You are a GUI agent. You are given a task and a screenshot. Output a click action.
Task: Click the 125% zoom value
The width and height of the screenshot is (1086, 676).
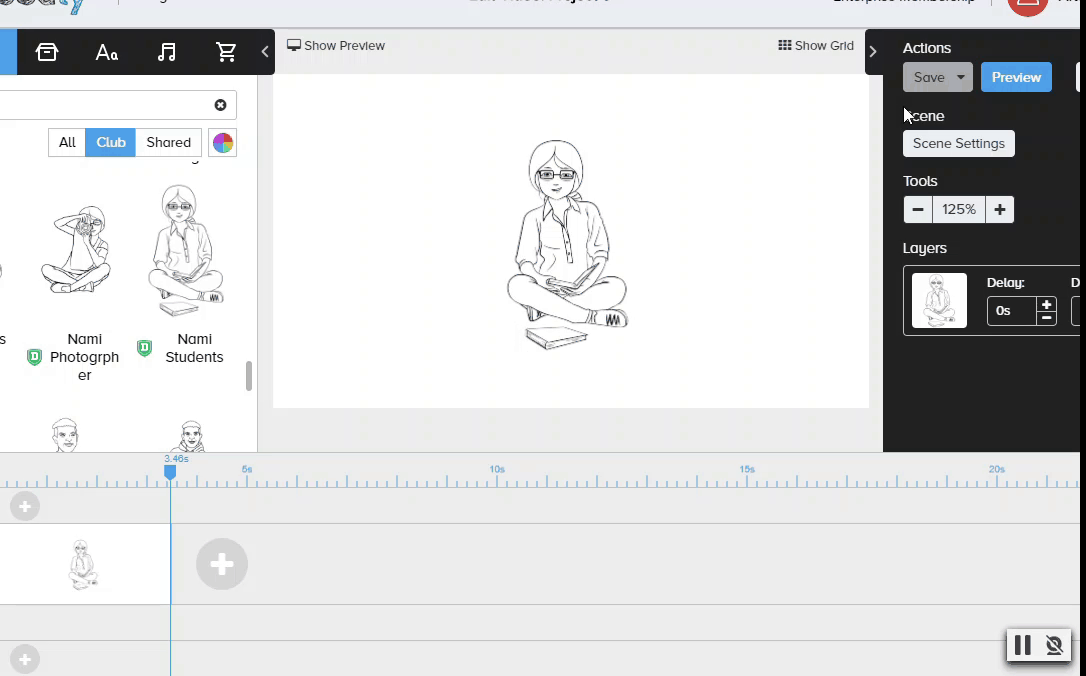click(x=959, y=209)
